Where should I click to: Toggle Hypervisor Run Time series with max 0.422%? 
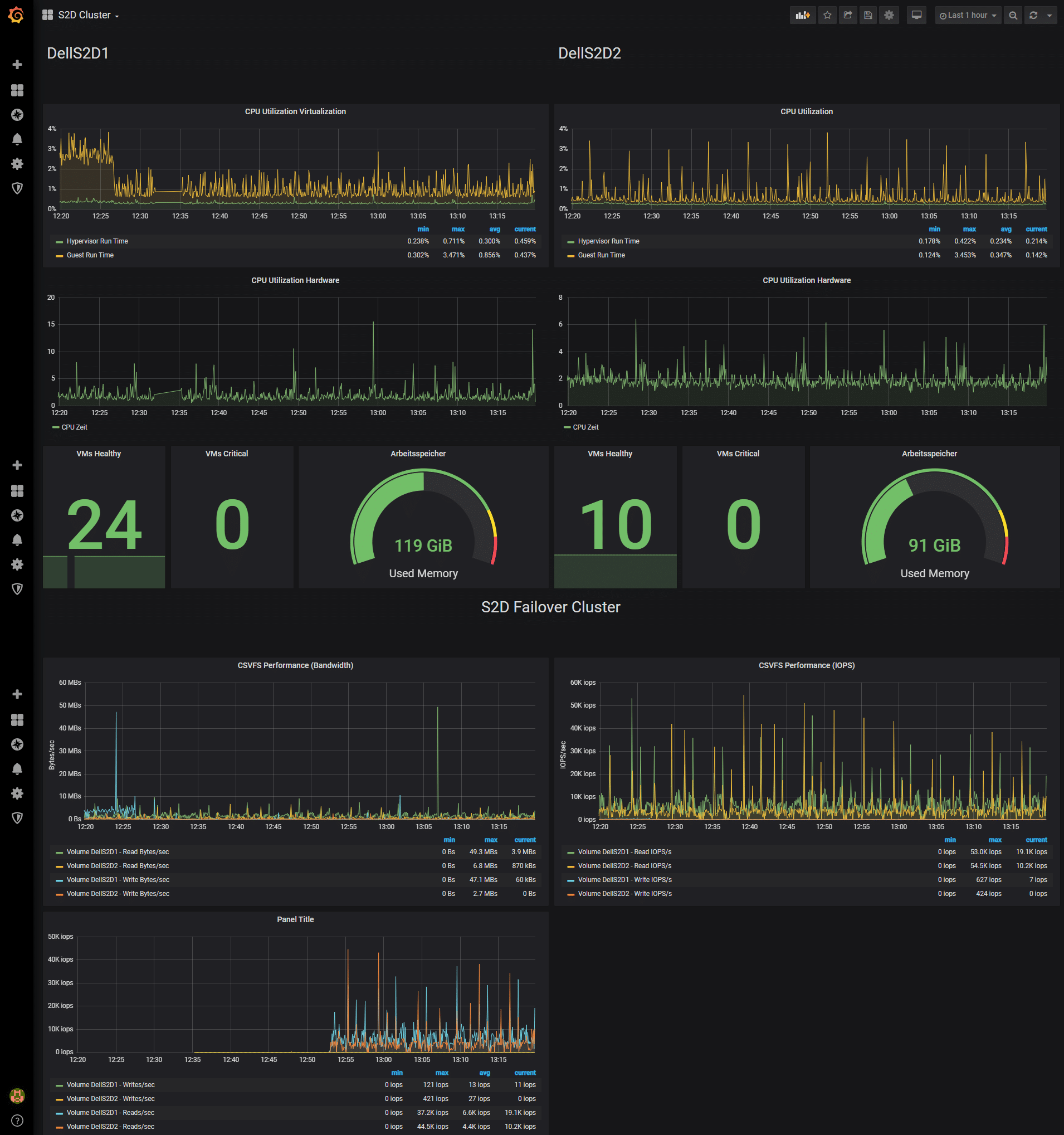click(608, 241)
